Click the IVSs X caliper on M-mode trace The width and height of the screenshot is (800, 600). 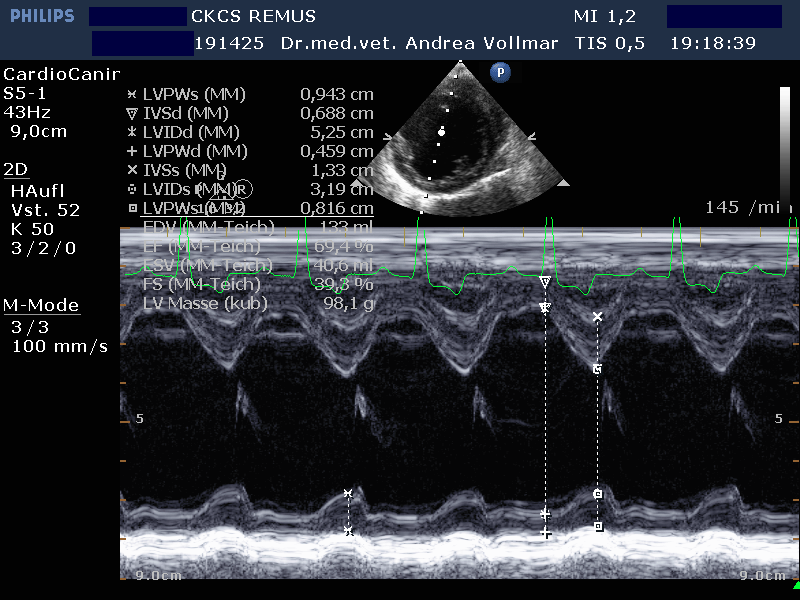pyautogui.click(x=598, y=316)
